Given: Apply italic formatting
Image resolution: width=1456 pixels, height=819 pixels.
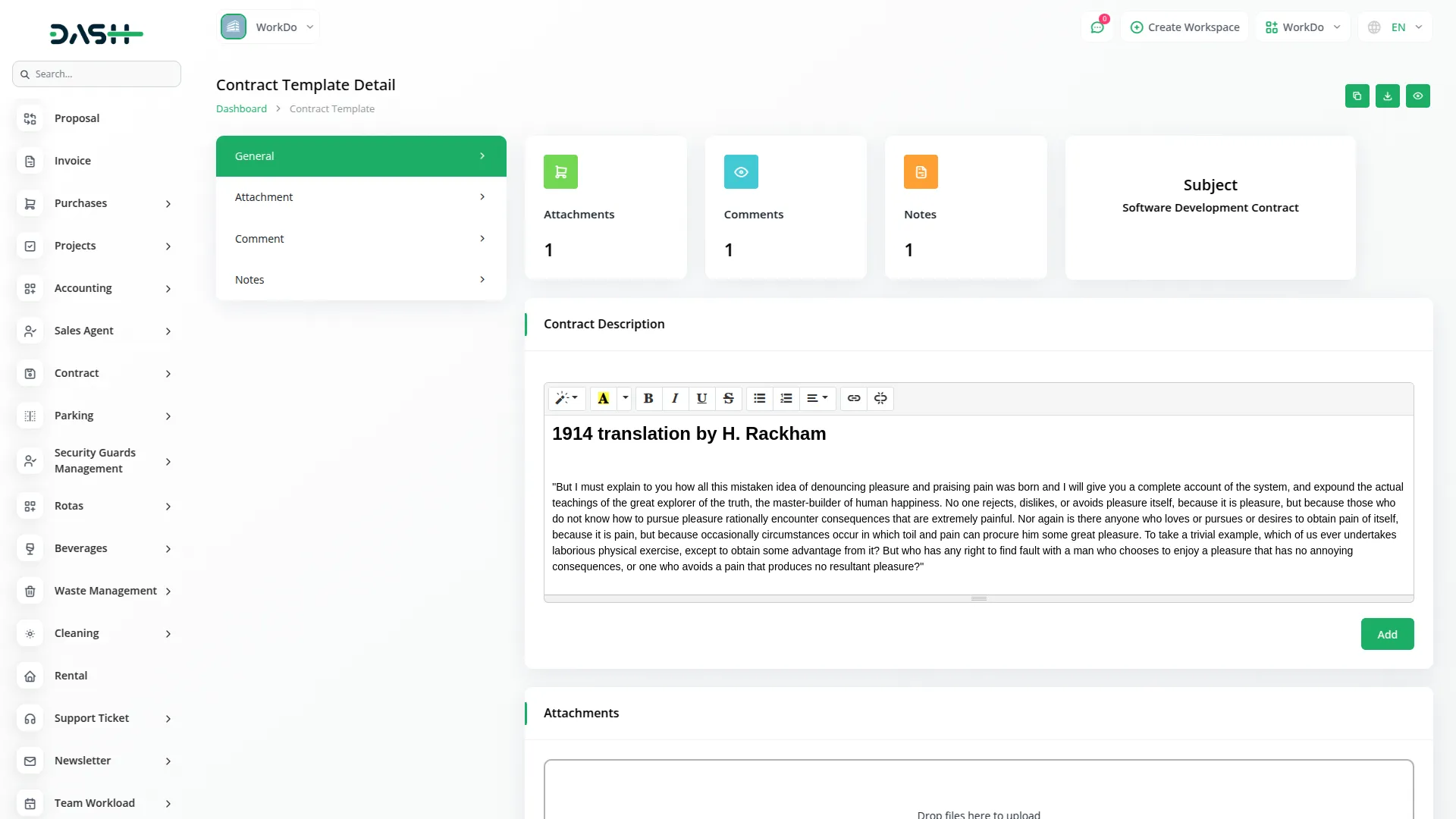Looking at the screenshot, I should click(675, 398).
